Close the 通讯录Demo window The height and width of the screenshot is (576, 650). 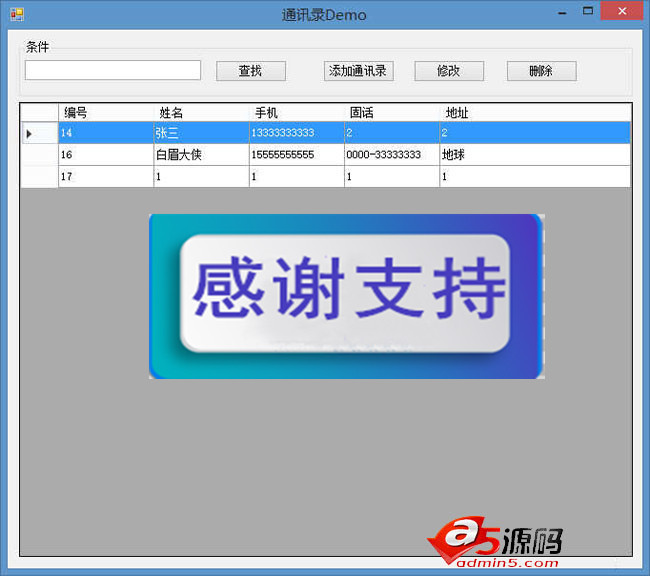pyautogui.click(x=622, y=11)
